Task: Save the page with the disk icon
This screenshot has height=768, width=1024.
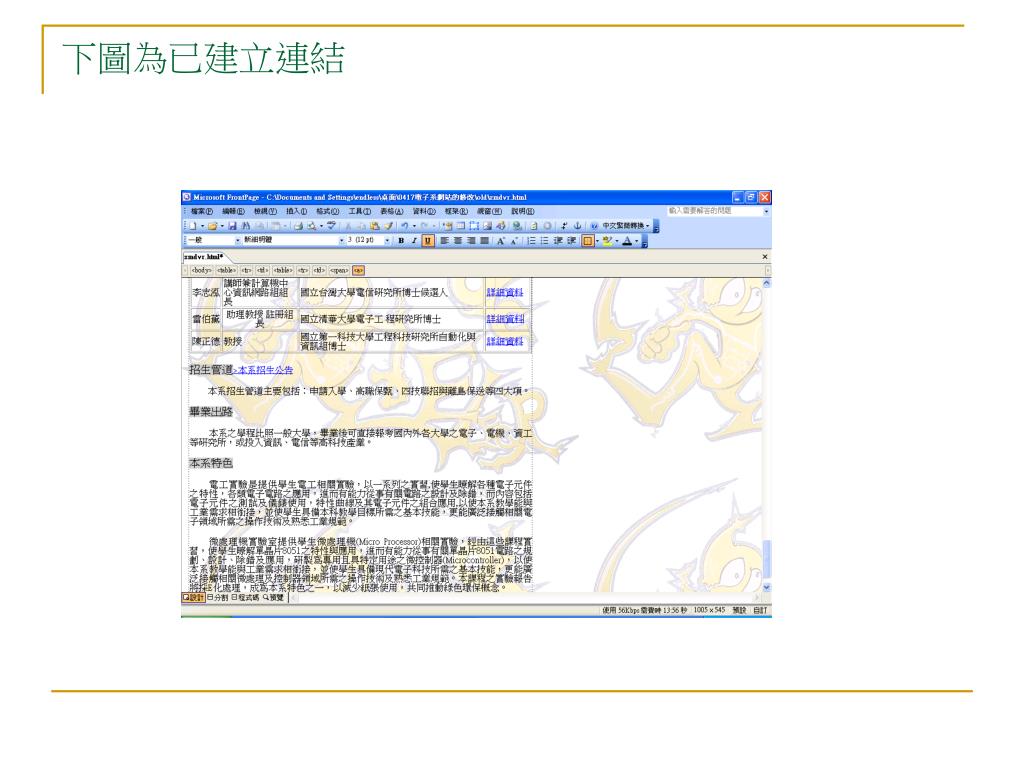Action: pos(232,225)
